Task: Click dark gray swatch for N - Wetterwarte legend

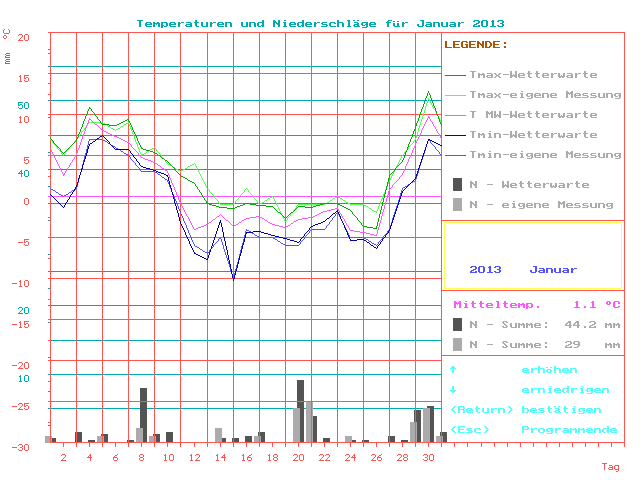Action: [458, 185]
